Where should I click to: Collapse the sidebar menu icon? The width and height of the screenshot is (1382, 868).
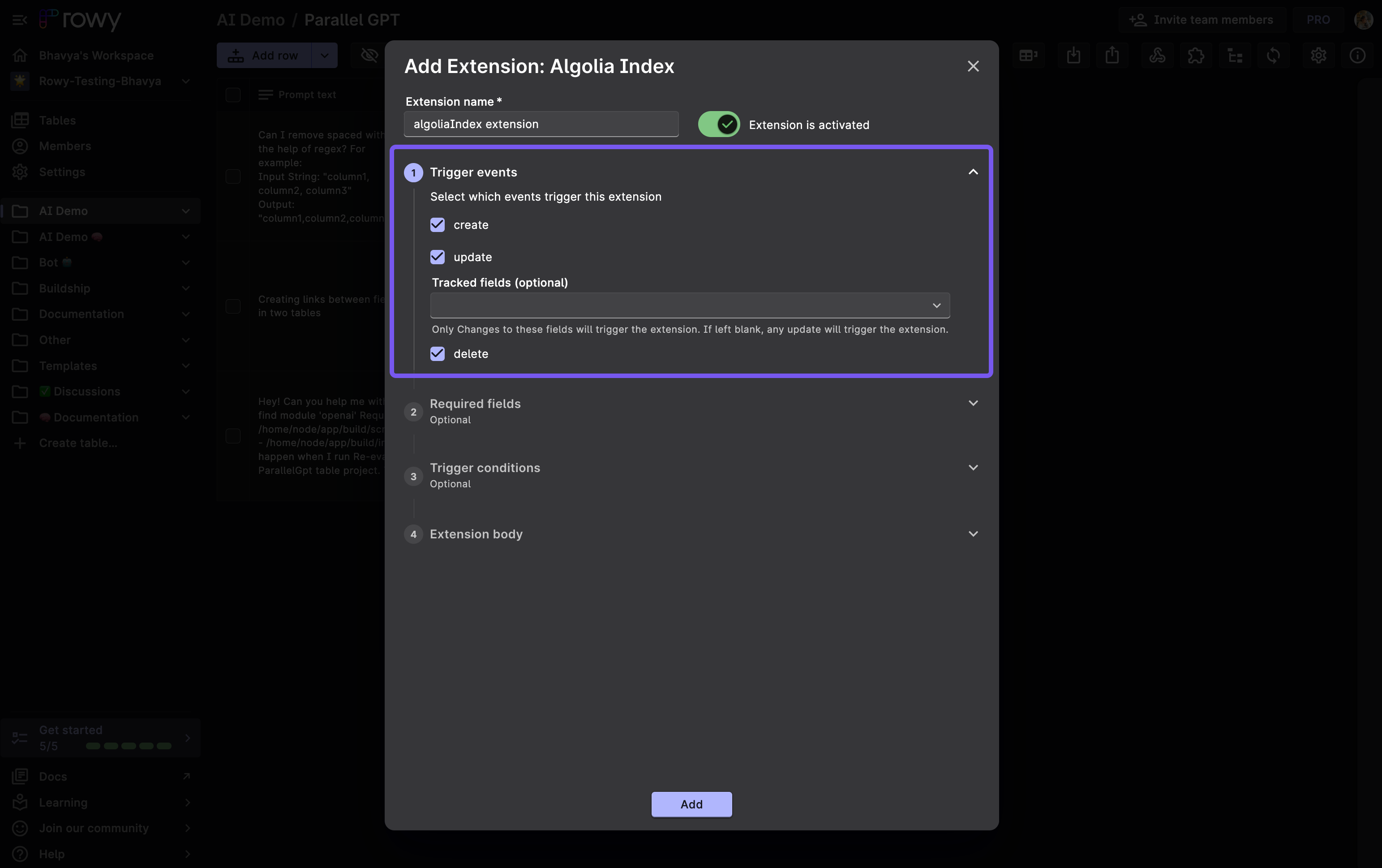tap(20, 20)
